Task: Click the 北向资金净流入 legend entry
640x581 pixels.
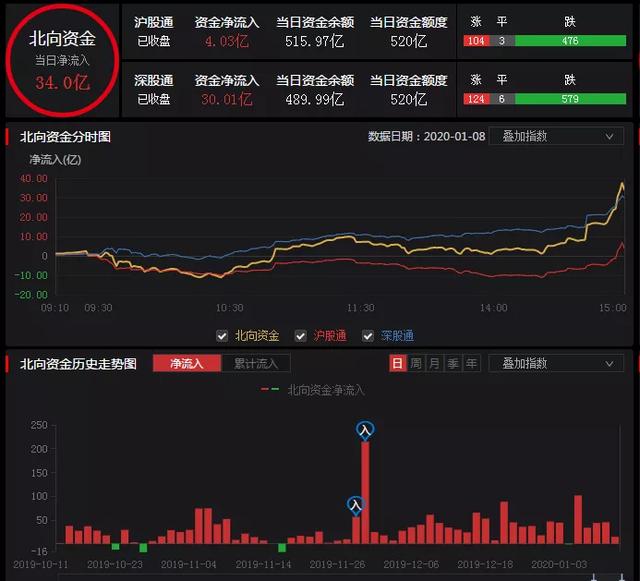Action: point(313,390)
